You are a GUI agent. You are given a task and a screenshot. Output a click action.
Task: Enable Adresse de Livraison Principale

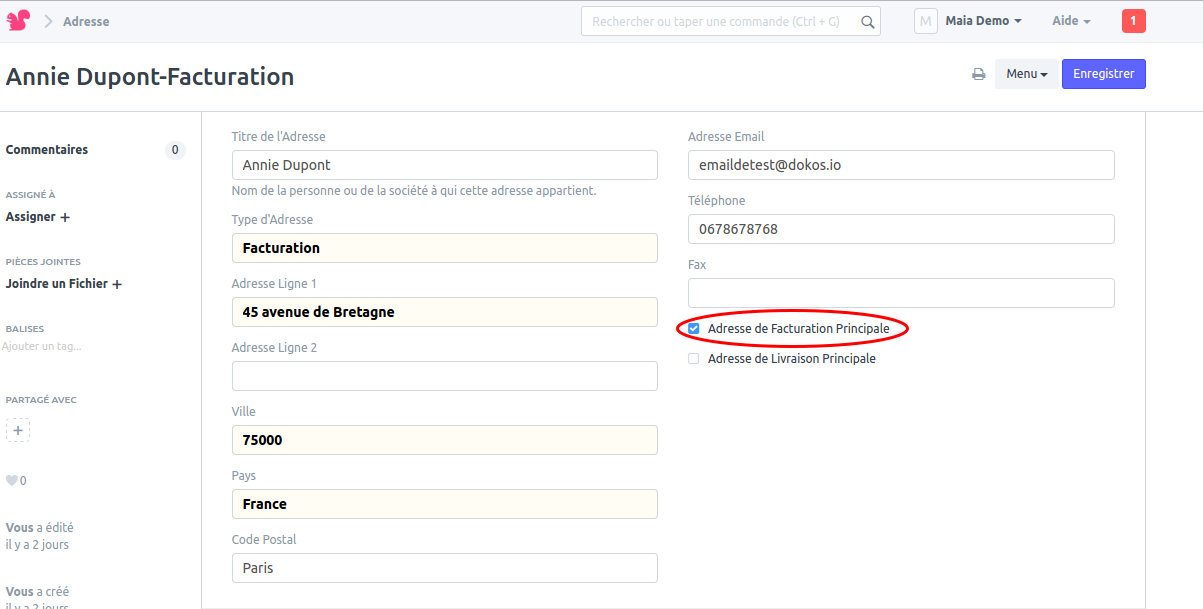tap(693, 358)
